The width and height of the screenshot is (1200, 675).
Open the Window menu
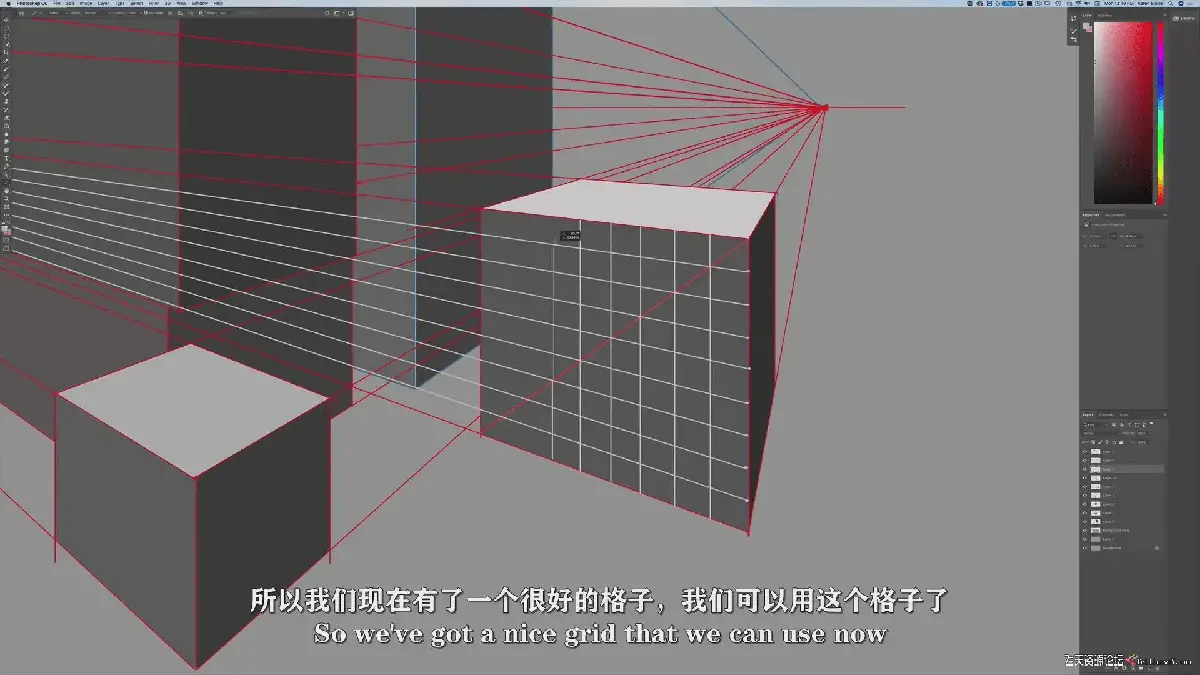[x=200, y=4]
